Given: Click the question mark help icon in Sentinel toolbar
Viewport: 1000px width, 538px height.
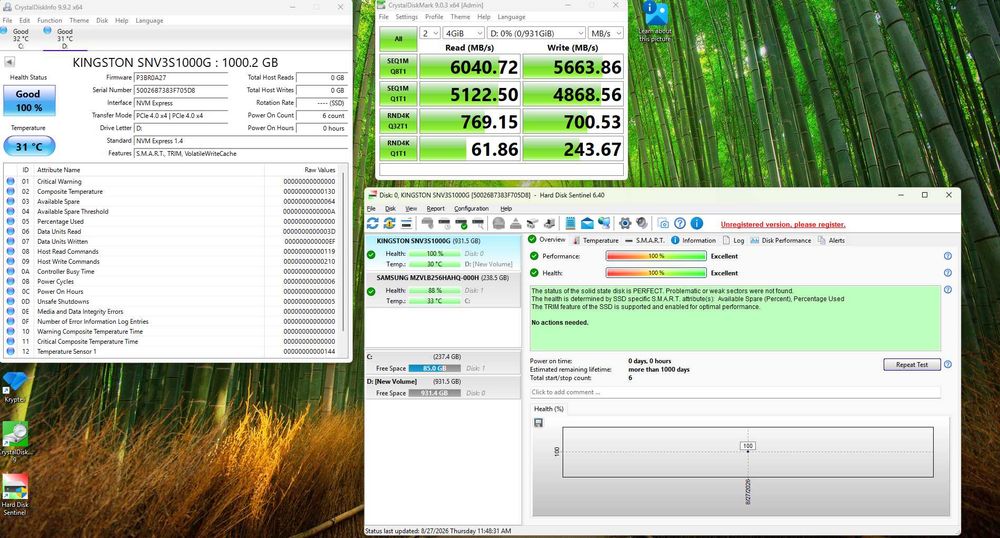Looking at the screenshot, I should tap(680, 223).
